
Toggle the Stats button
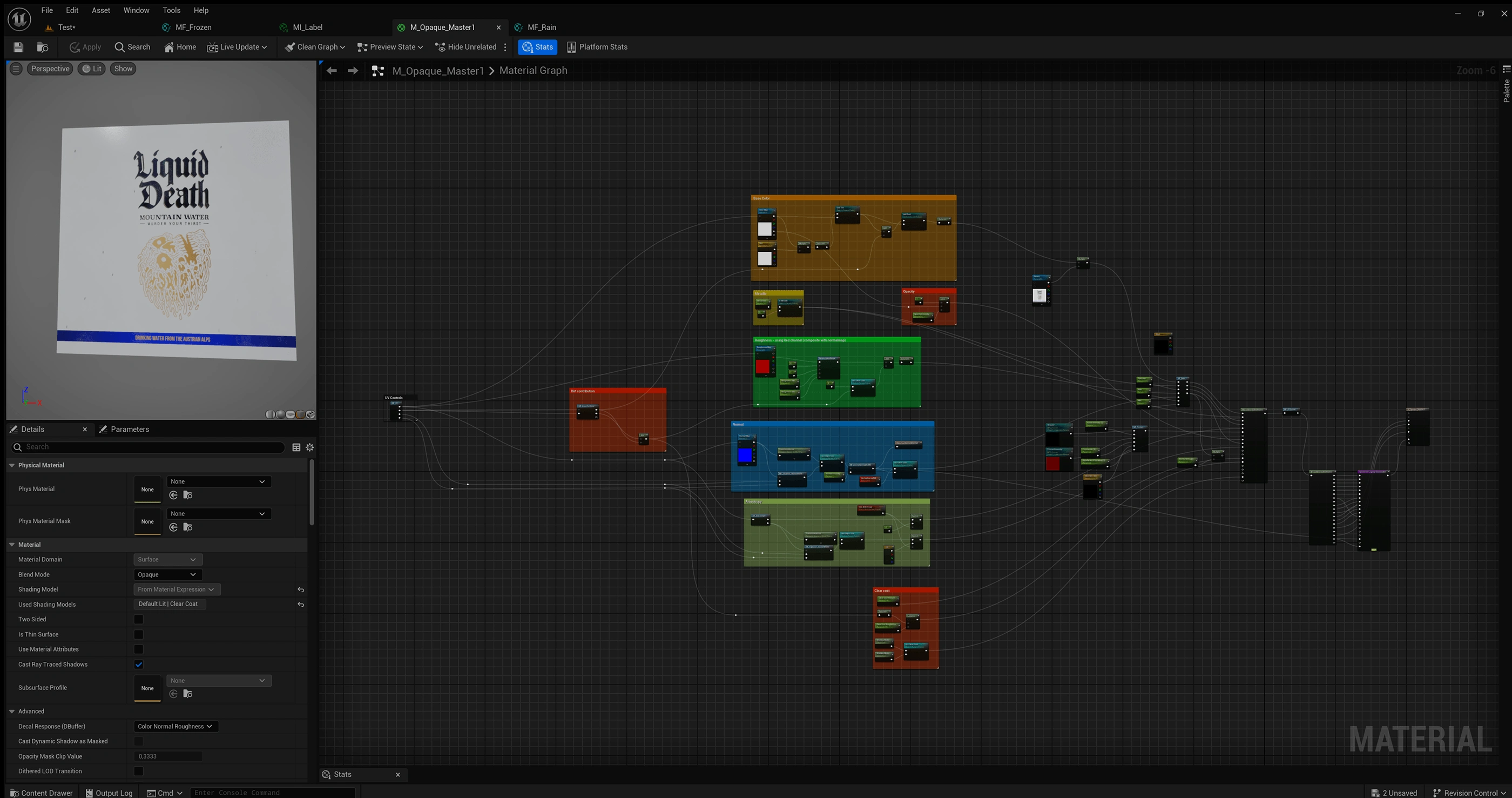coord(537,47)
